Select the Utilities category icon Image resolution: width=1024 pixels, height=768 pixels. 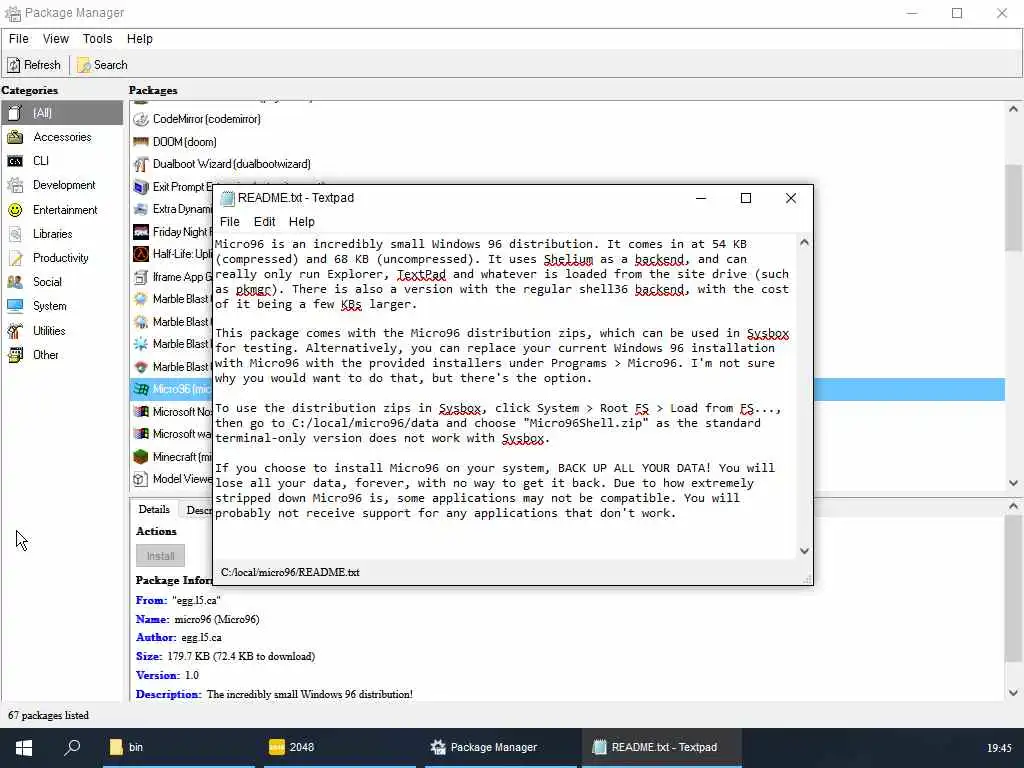tap(15, 330)
